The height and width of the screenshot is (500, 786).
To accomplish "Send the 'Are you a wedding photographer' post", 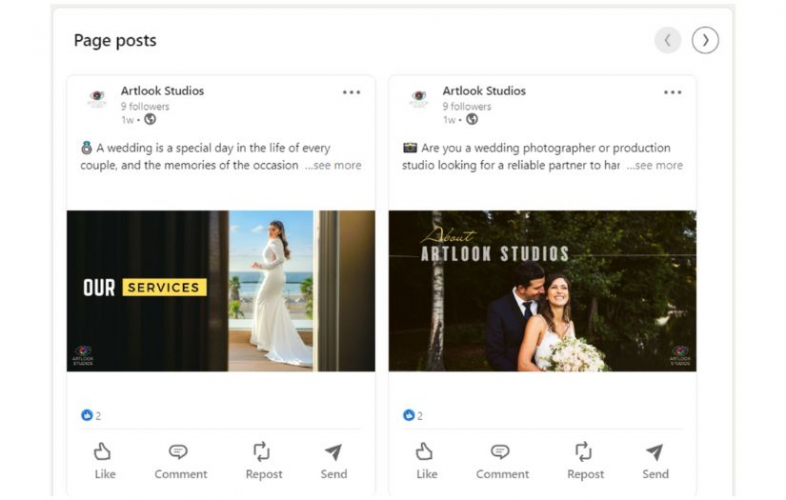I will pyautogui.click(x=656, y=461).
